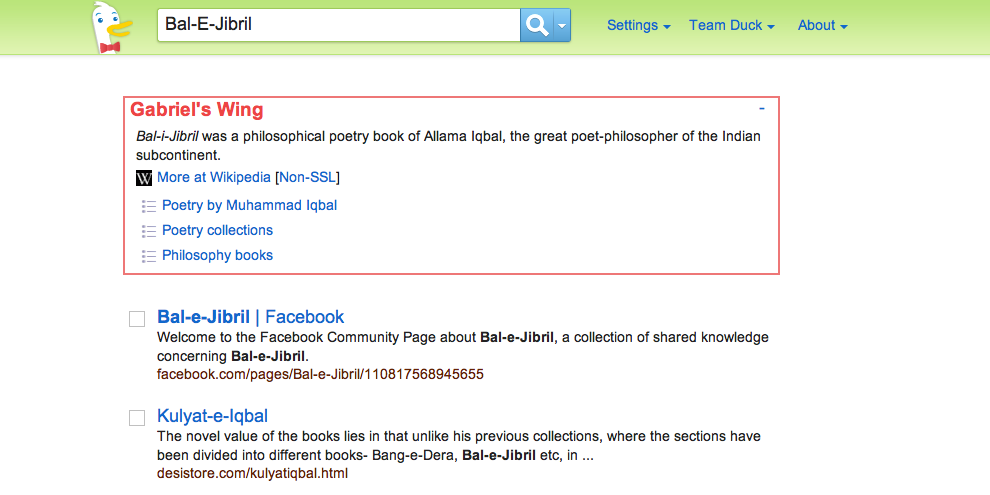Open the Gabriel's Wing heading link
This screenshot has height=495, width=990.
196,110
